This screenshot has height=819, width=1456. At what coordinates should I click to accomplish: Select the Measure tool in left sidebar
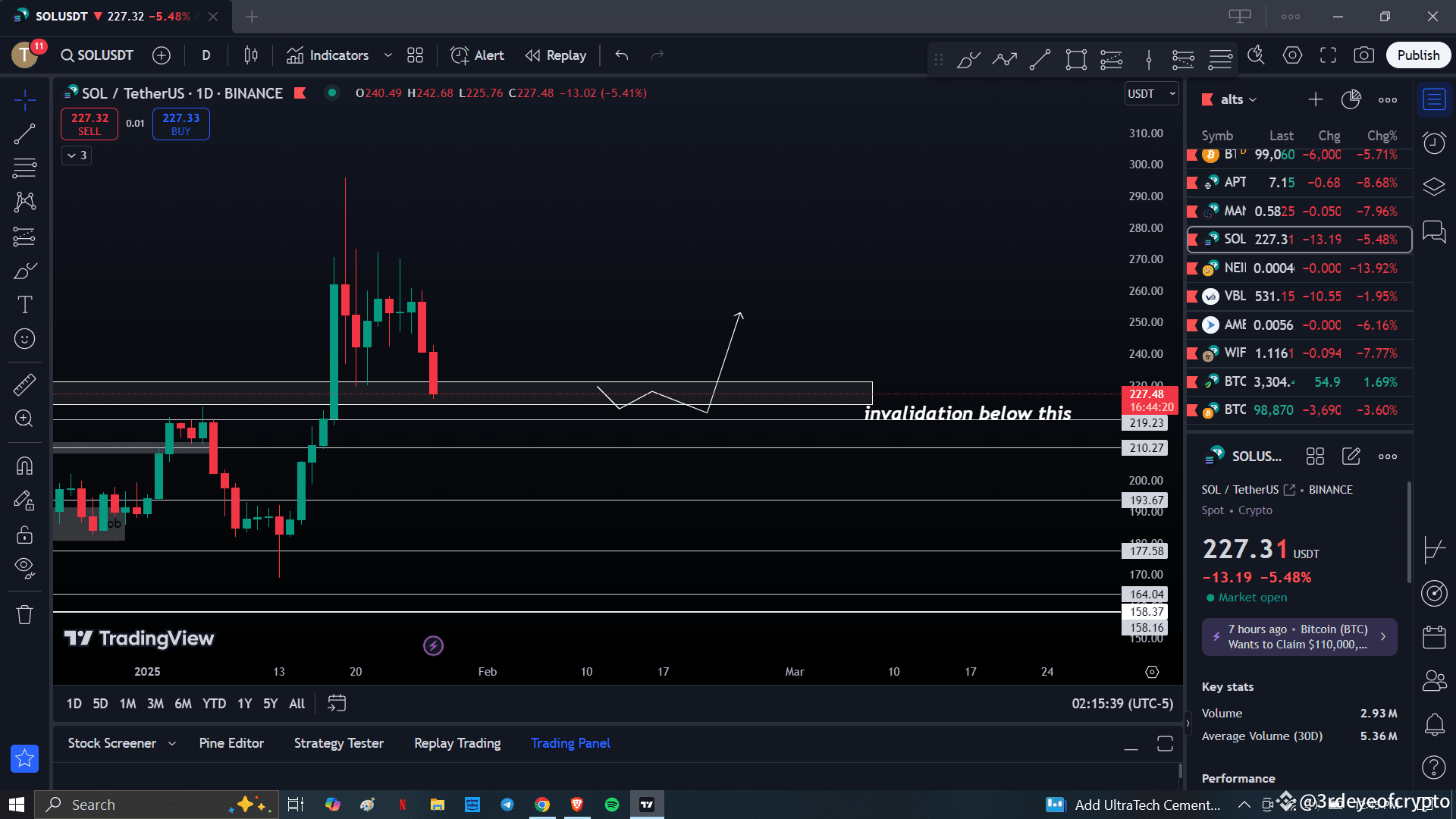(25, 384)
